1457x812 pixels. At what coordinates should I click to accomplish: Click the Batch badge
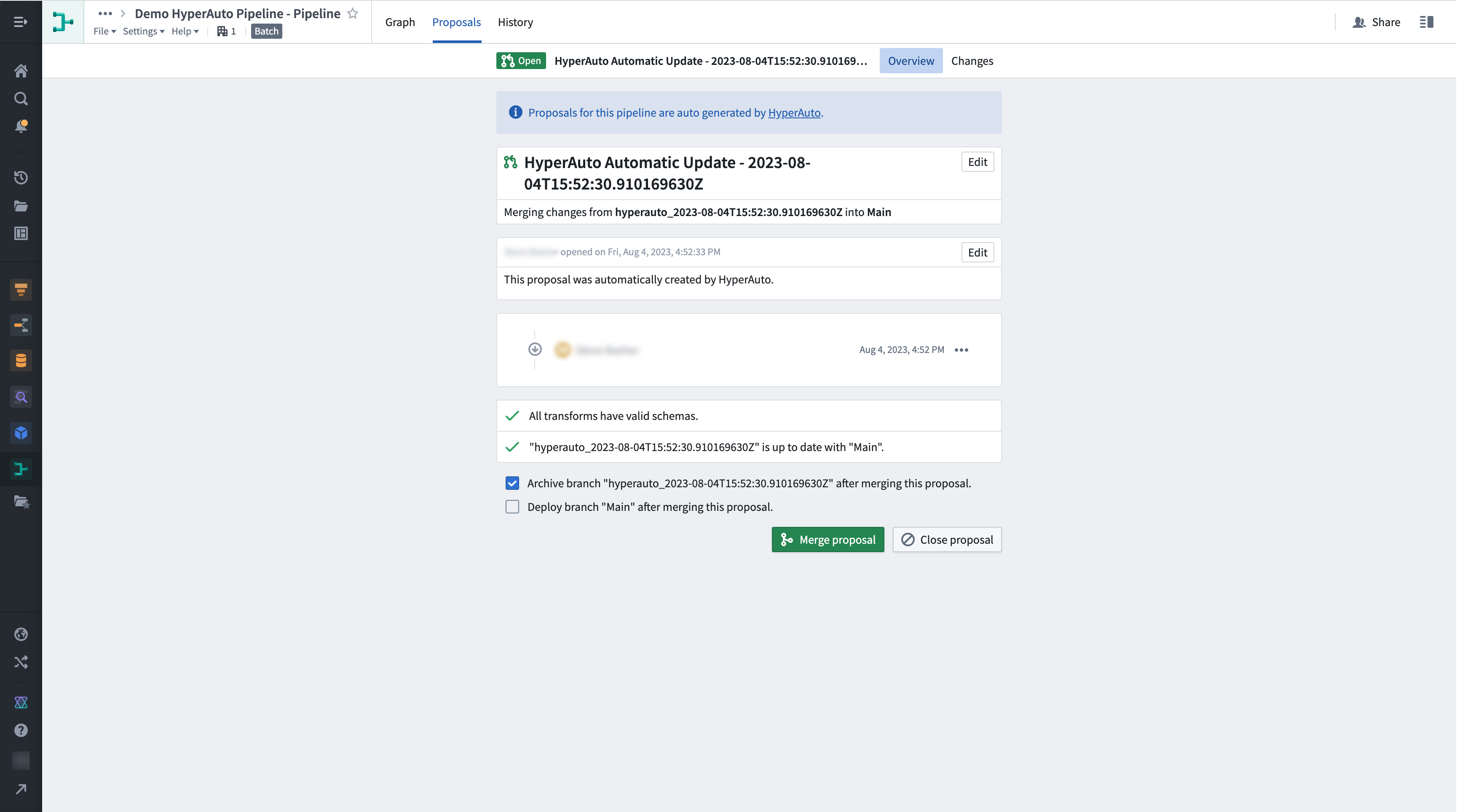pyautogui.click(x=266, y=31)
